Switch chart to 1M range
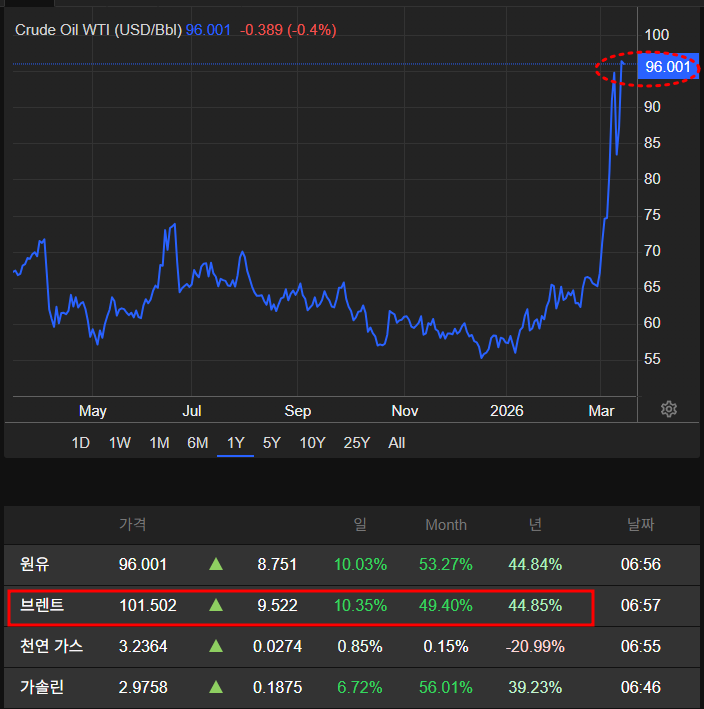Viewport: 704px width, 709px height. click(159, 443)
